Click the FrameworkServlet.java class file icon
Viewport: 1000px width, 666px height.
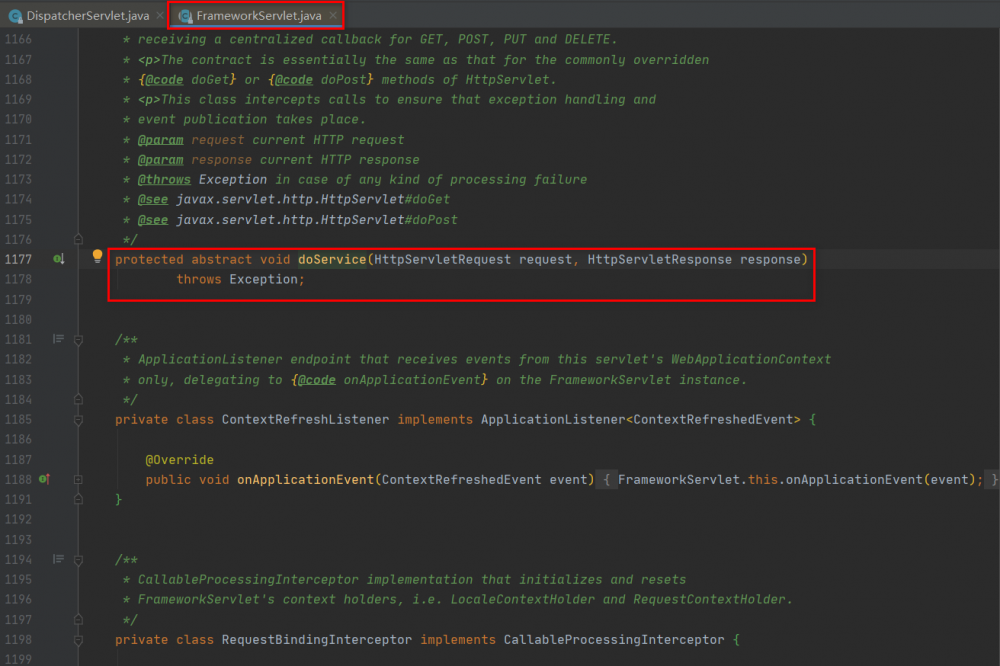tap(185, 16)
